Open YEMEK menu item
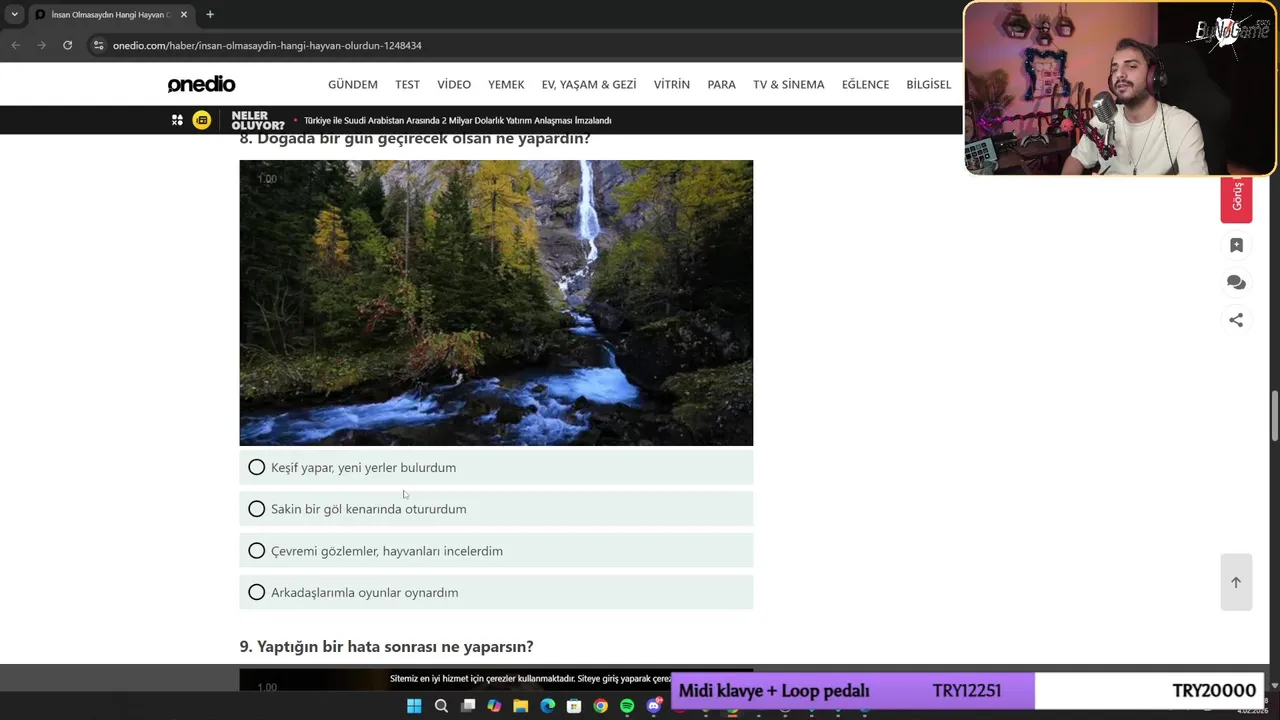Image resolution: width=1280 pixels, height=720 pixels. tap(506, 84)
